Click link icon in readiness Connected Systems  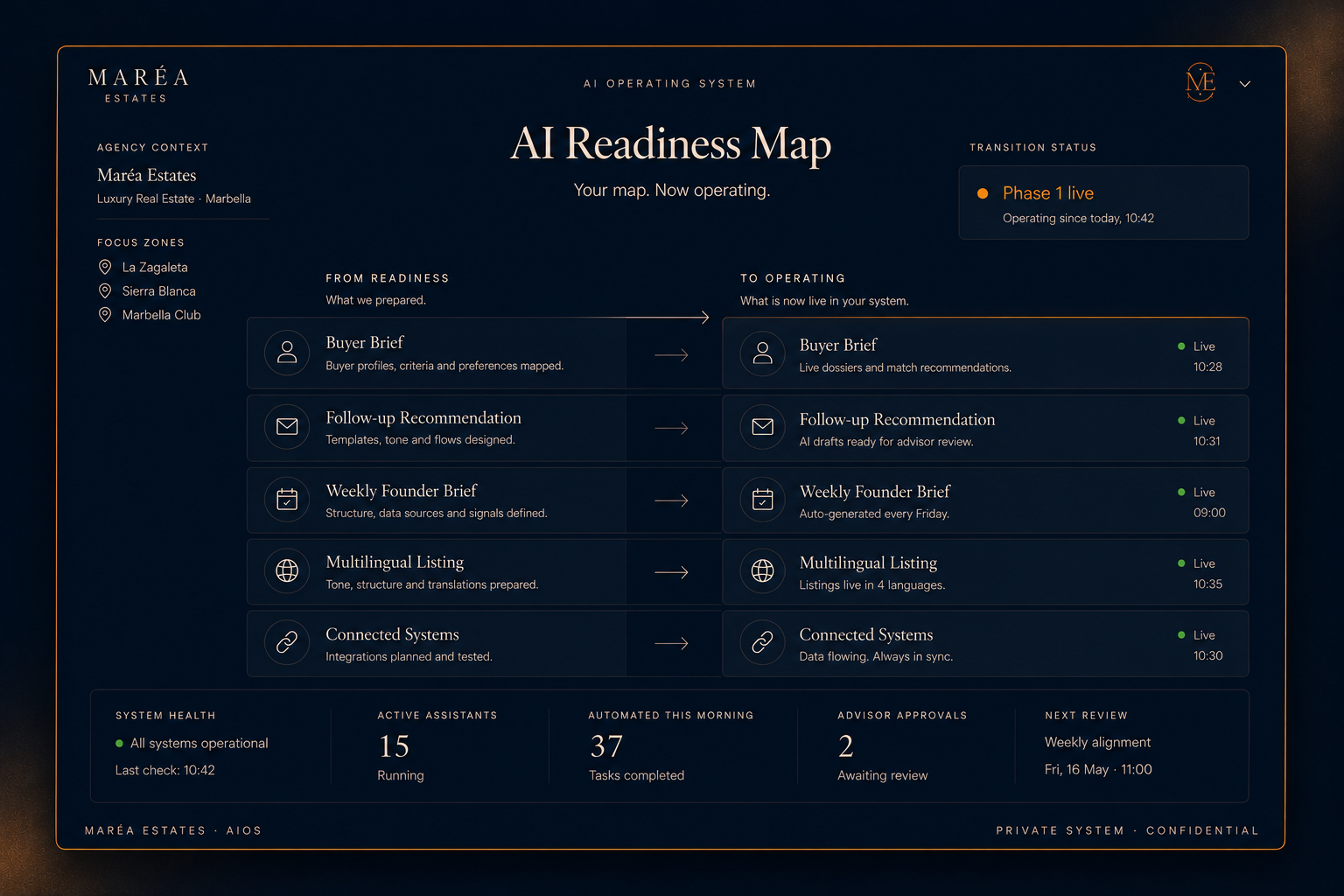pos(287,642)
